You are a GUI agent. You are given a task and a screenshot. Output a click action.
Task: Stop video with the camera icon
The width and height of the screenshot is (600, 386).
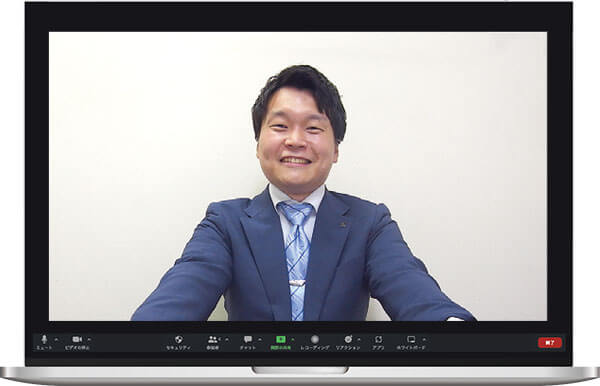click(x=77, y=339)
